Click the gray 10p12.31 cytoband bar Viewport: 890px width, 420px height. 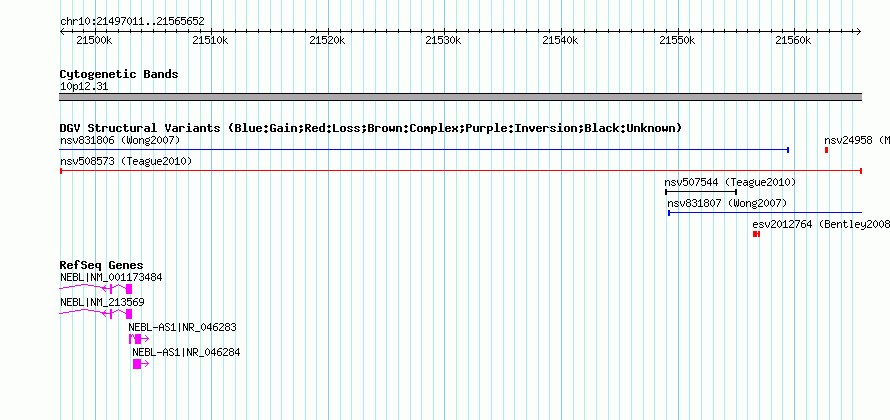pos(461,97)
